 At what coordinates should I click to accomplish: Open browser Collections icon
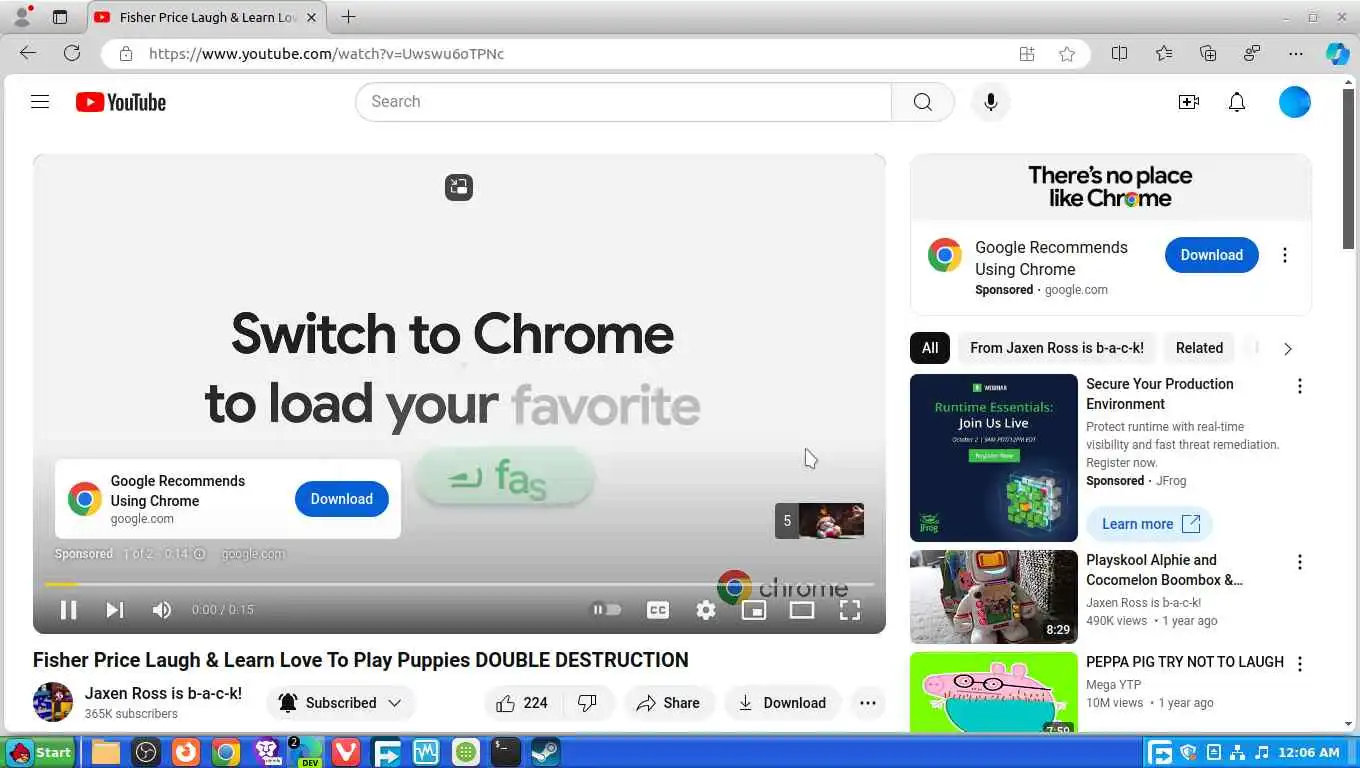click(x=1208, y=54)
